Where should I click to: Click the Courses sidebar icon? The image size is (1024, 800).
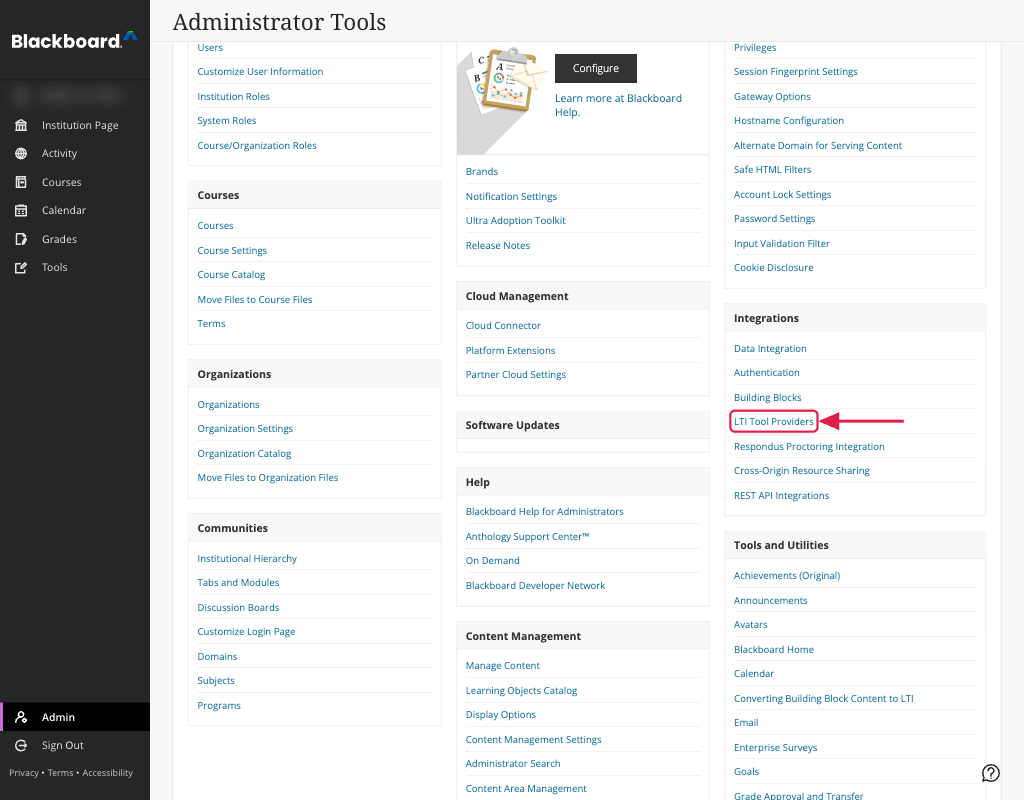point(21,182)
